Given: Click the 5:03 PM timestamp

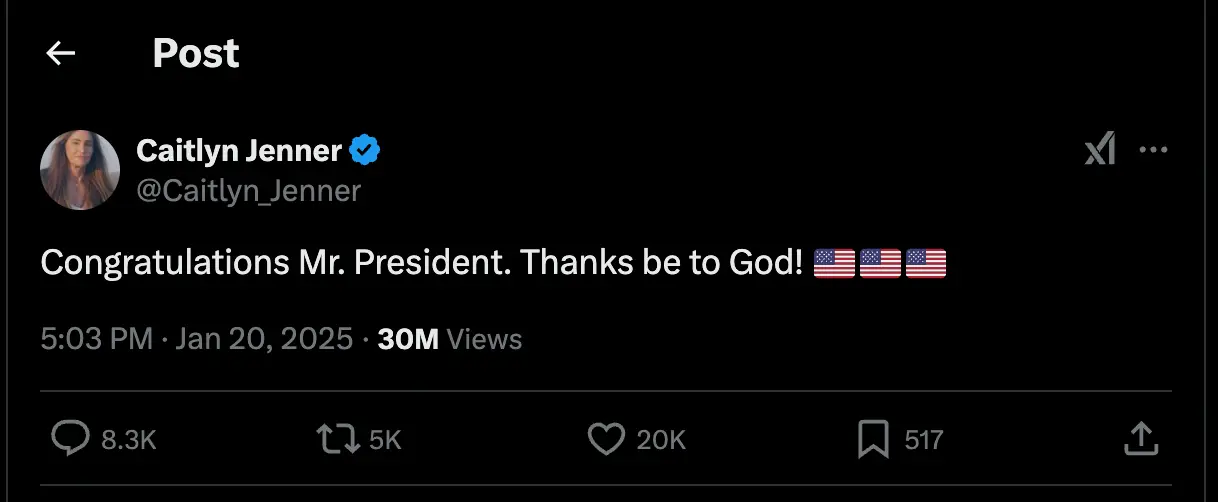Looking at the screenshot, I should coord(96,339).
